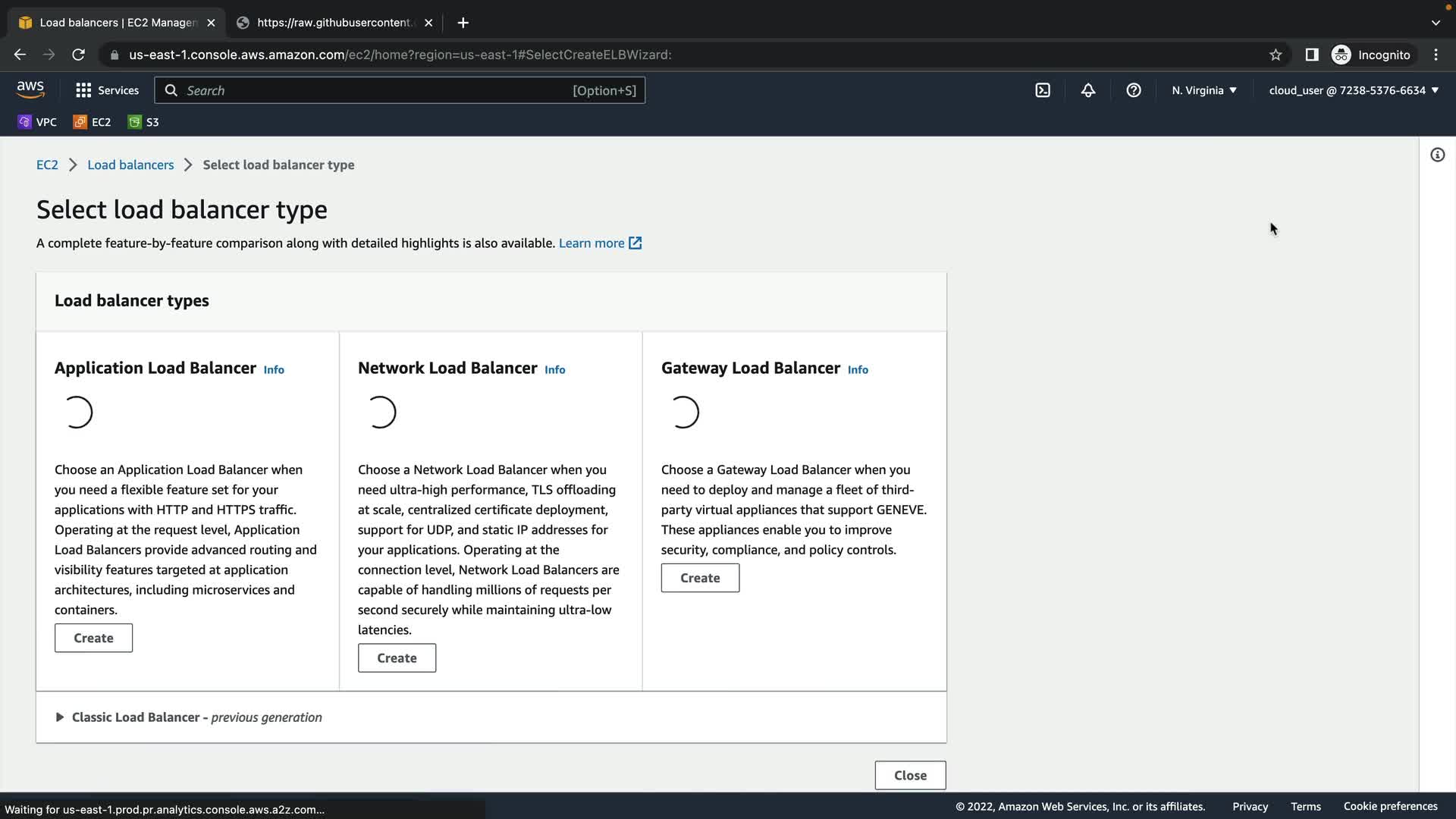The width and height of the screenshot is (1456, 819).
Task: Click the AWS logo home icon
Action: point(30,89)
